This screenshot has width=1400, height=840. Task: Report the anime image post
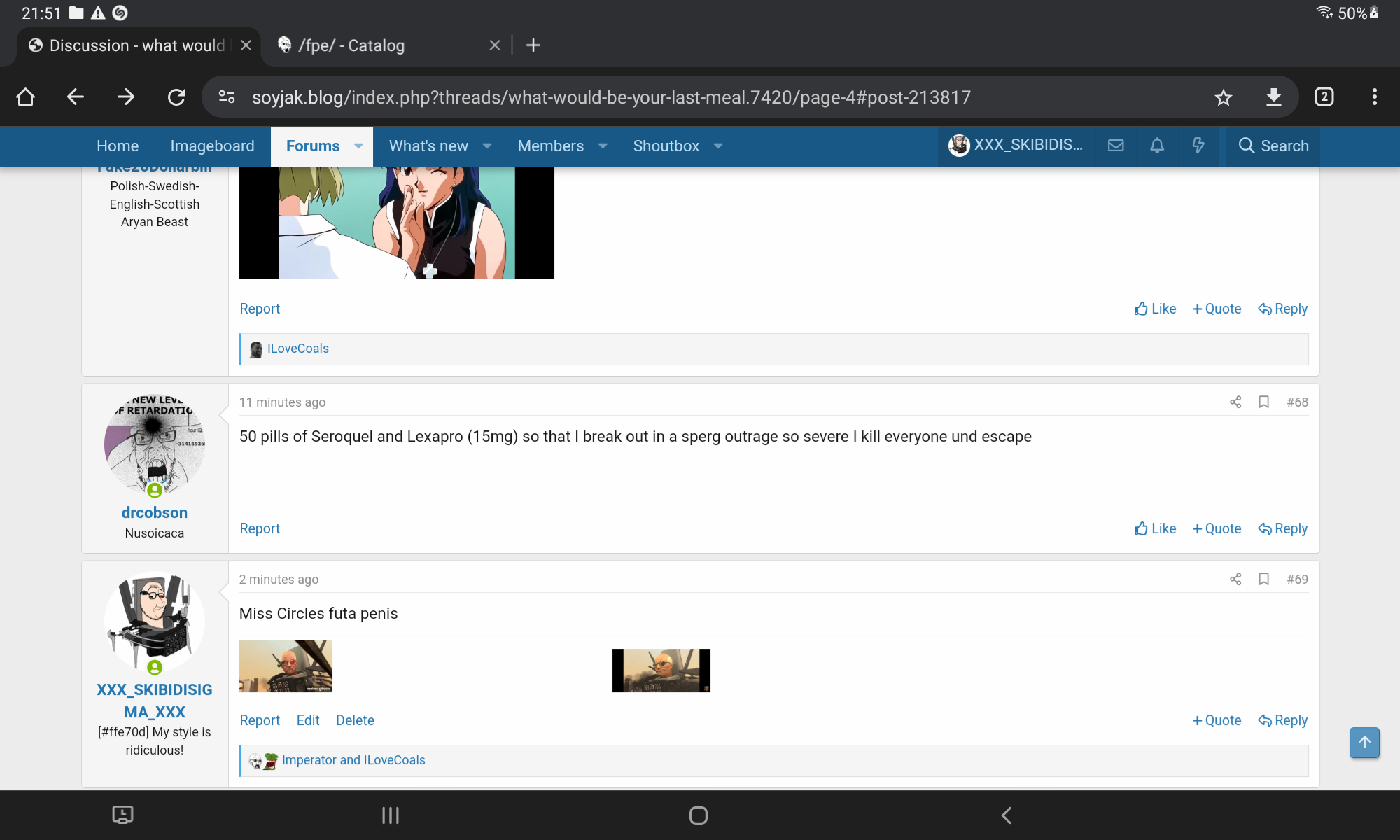tap(260, 309)
